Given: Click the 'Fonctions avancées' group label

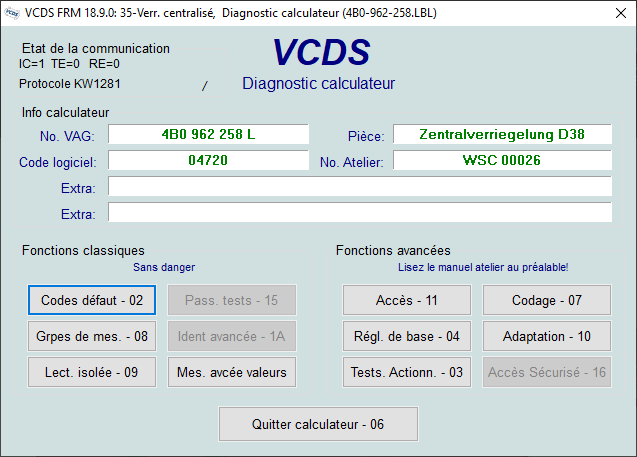Looking at the screenshot, I should click(x=393, y=250).
